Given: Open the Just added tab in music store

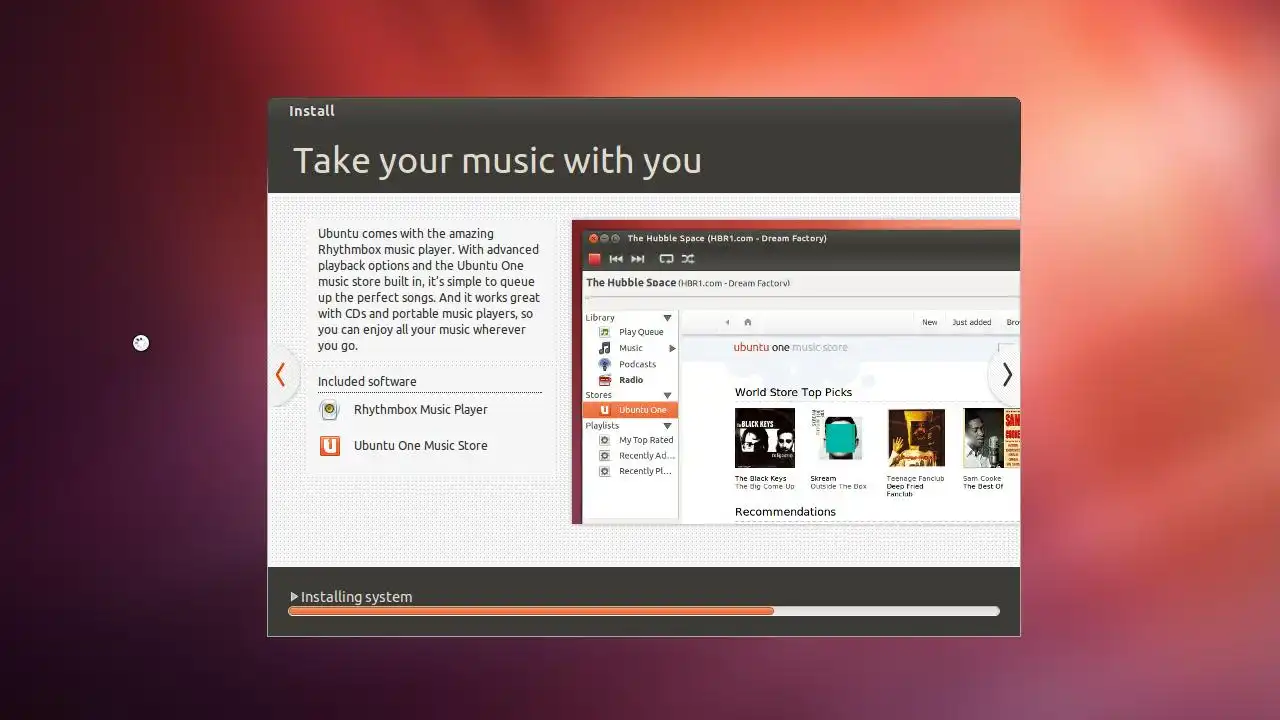Looking at the screenshot, I should pos(972,322).
